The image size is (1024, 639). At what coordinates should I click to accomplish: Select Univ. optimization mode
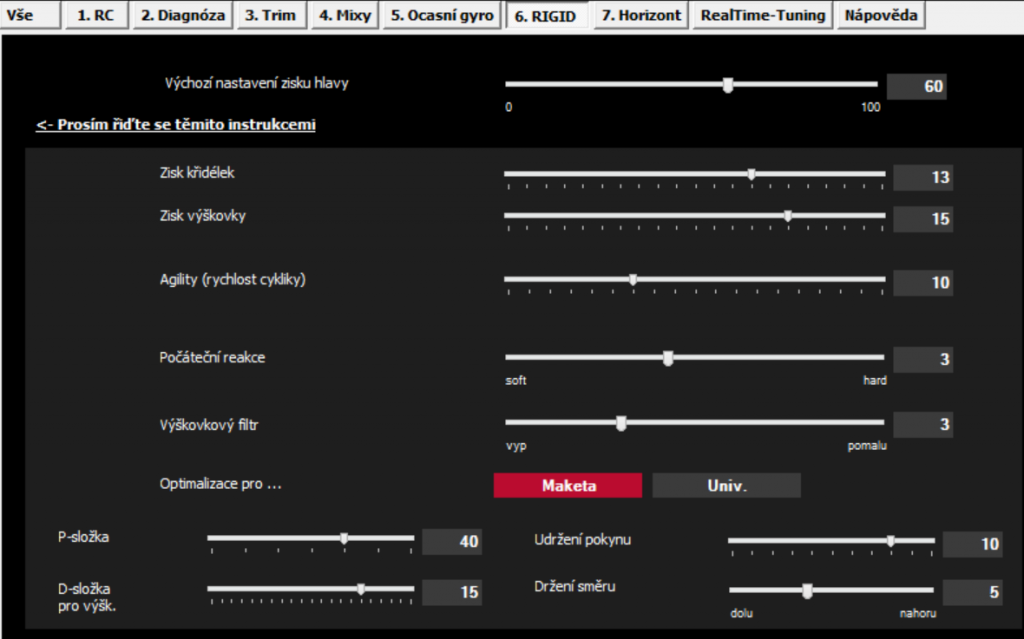click(x=726, y=486)
